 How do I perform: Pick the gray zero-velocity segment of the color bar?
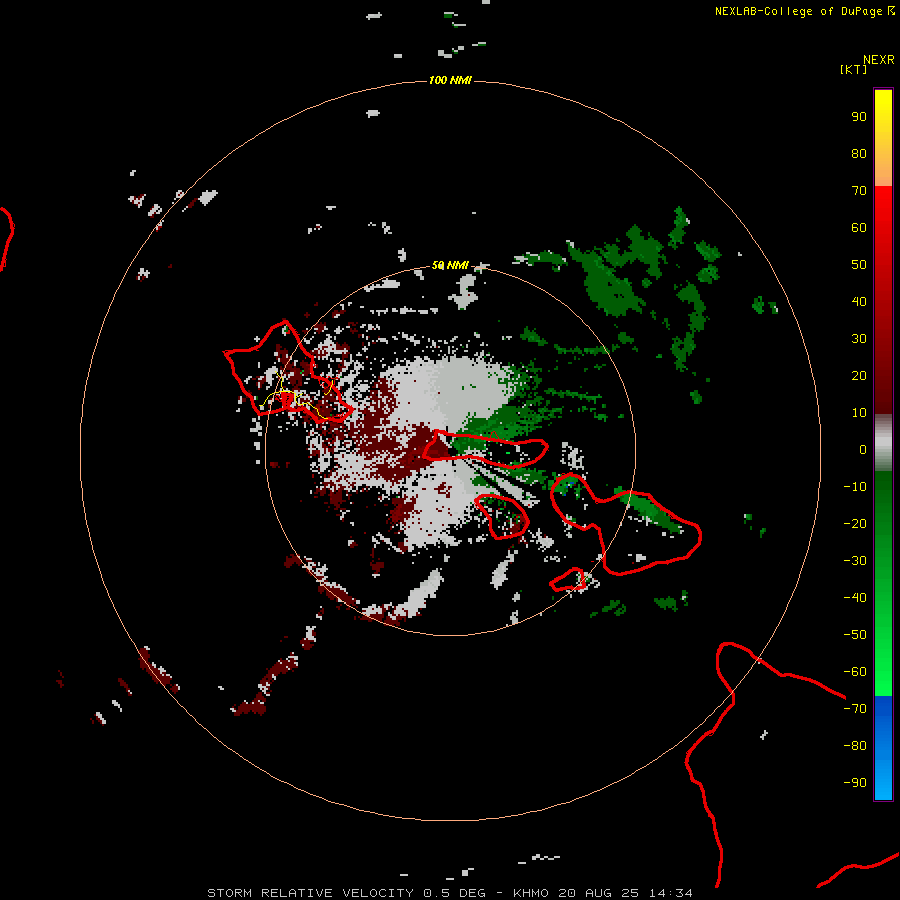883,442
